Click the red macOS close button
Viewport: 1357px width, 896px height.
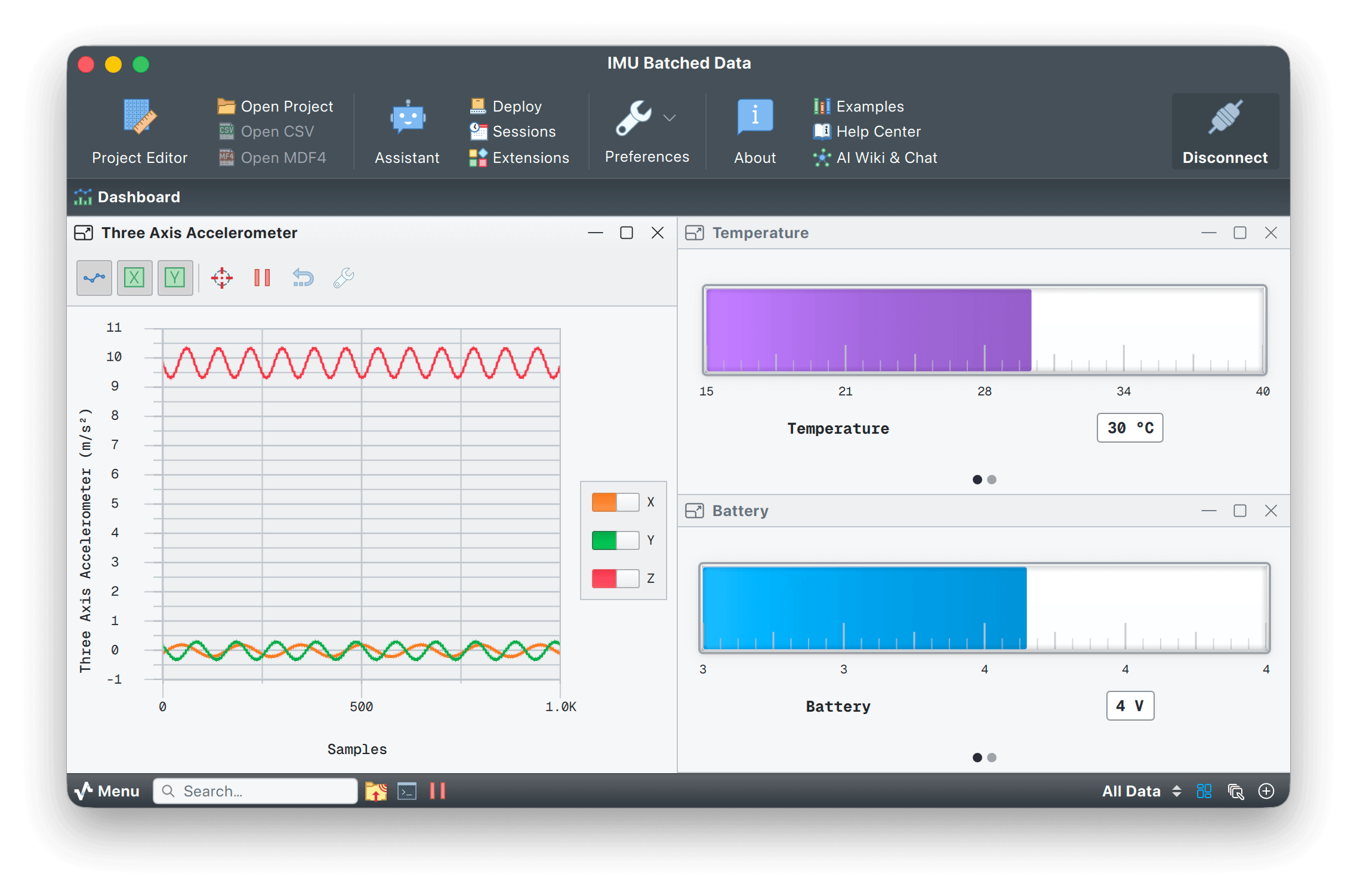pyautogui.click(x=86, y=64)
